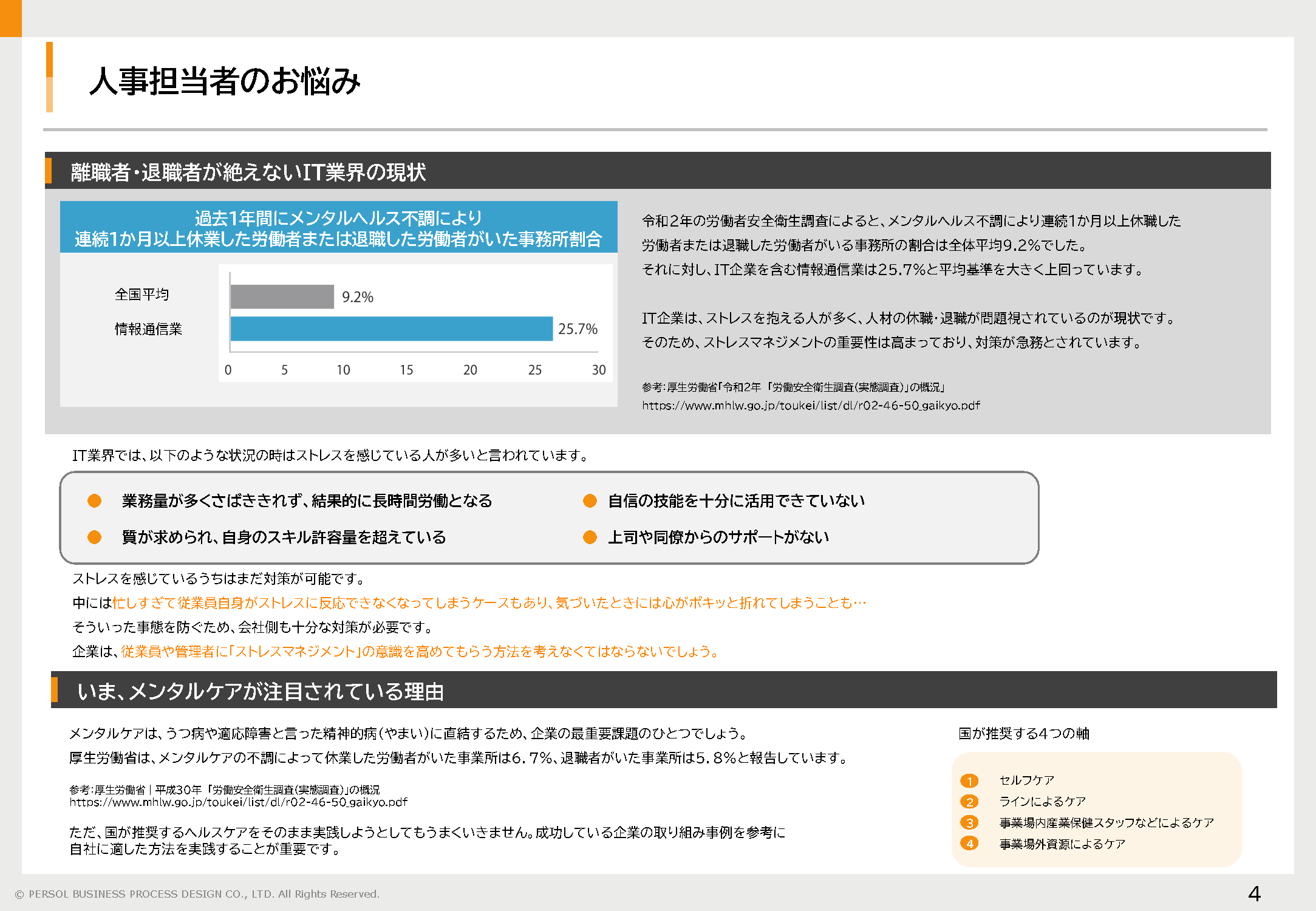Click the orange bullet beside 質が求められ

[94, 537]
